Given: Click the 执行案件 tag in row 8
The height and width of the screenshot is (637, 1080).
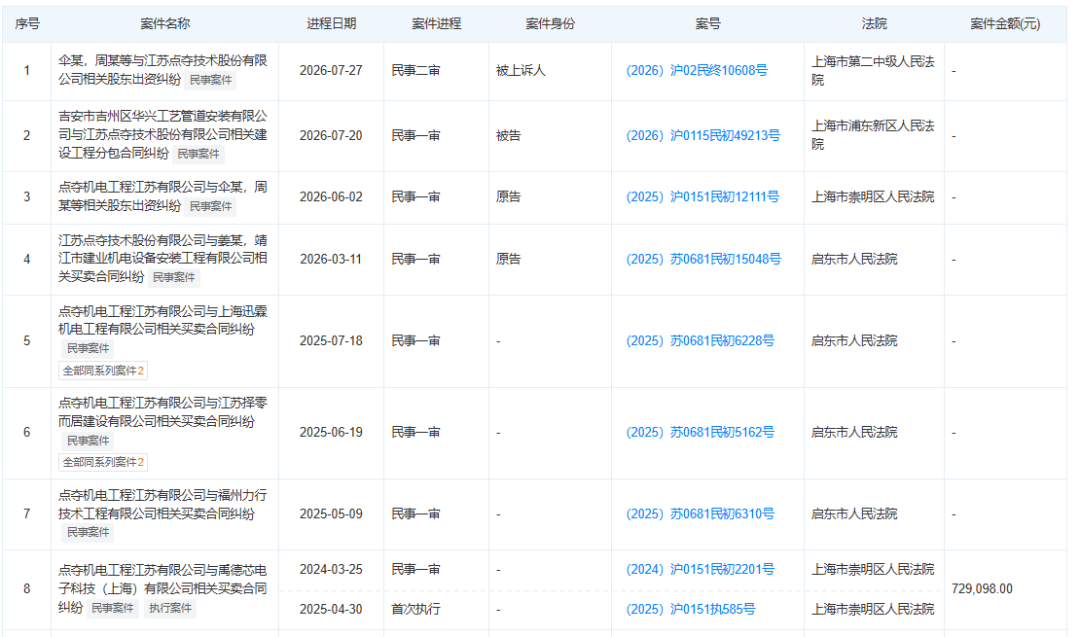Looking at the screenshot, I should 170,608.
